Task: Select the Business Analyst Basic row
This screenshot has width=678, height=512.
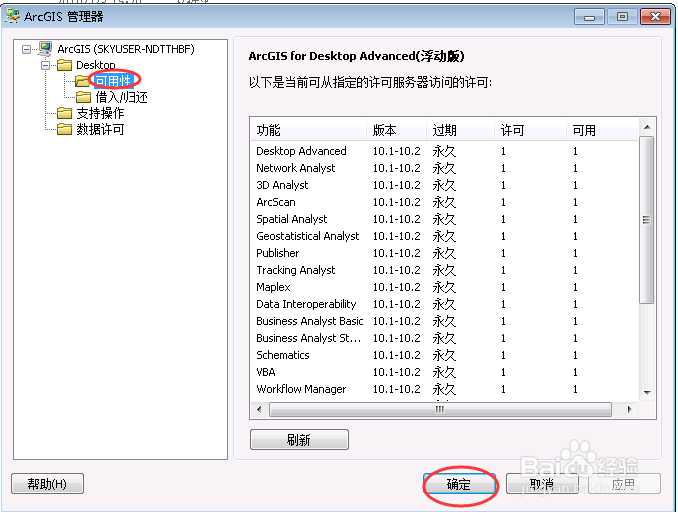Action: pos(445,321)
